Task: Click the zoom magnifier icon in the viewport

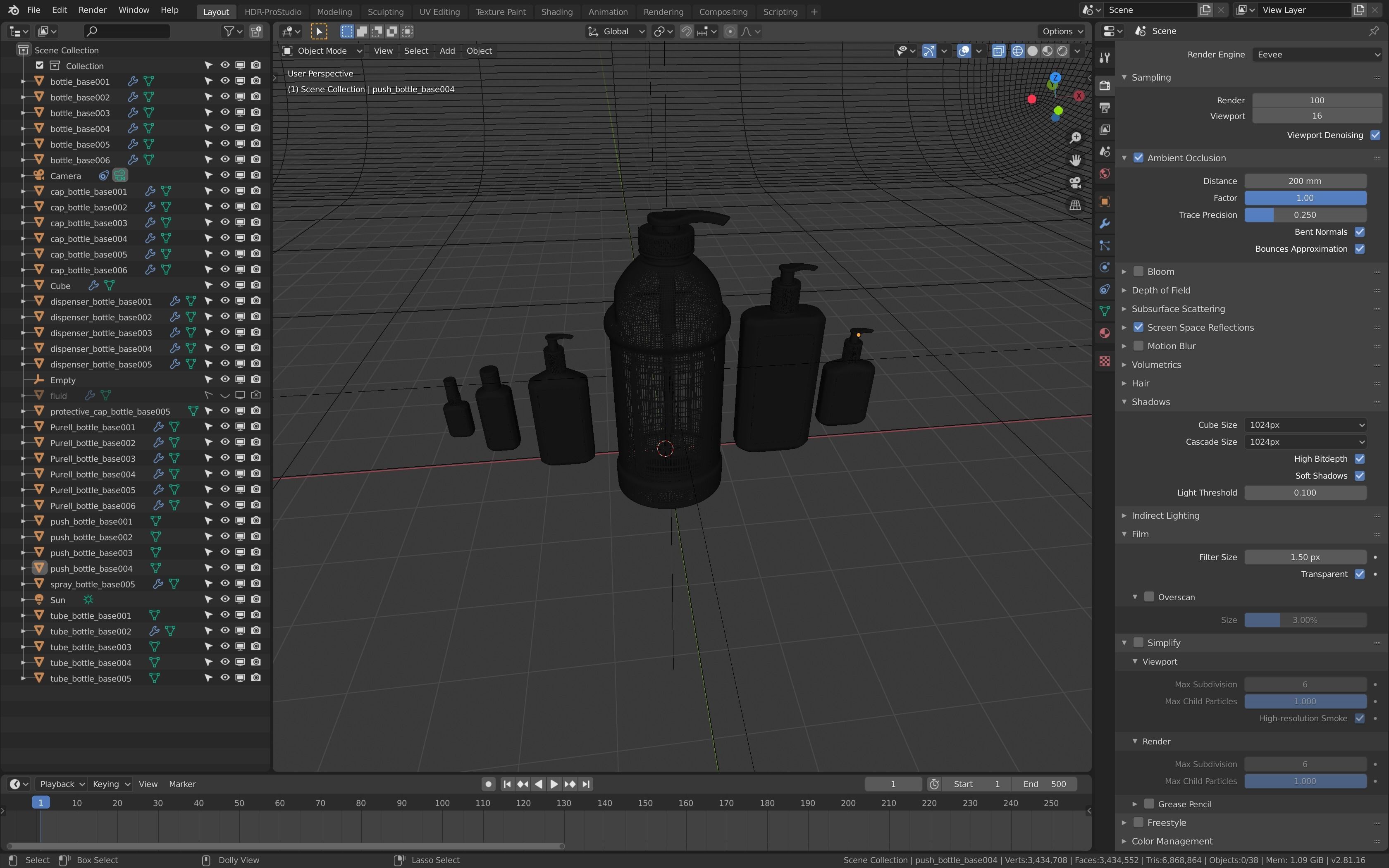Action: click(1075, 138)
